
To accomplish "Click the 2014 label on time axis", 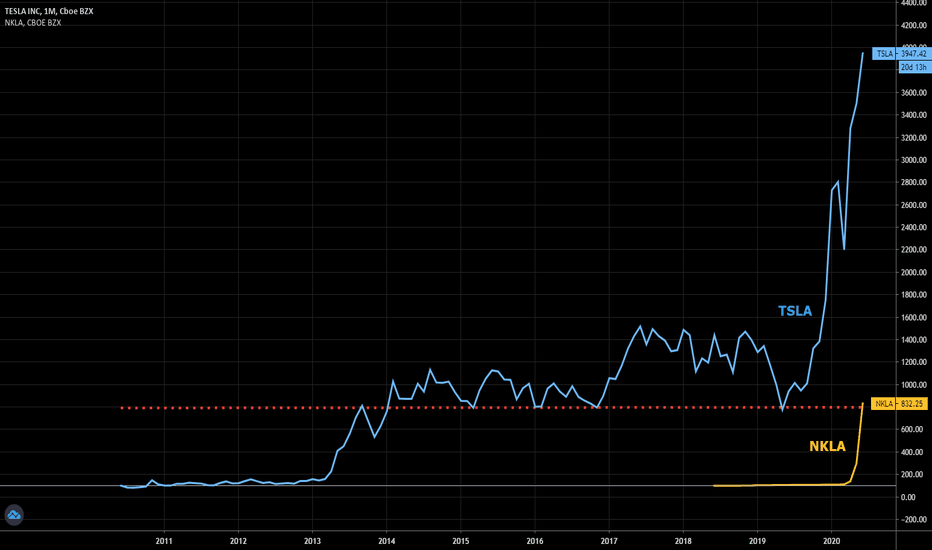I will [386, 541].
